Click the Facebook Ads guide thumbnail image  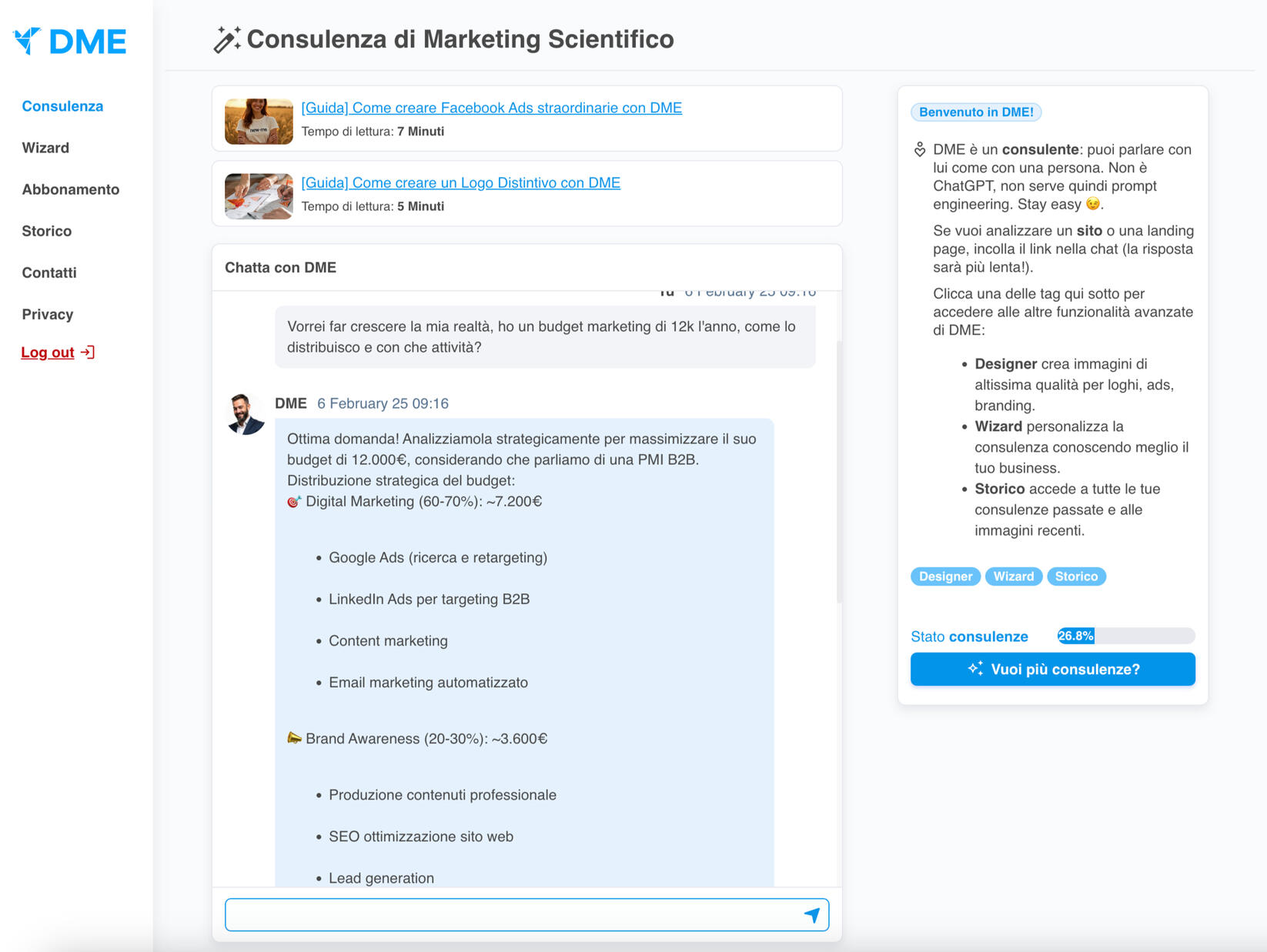[258, 119]
